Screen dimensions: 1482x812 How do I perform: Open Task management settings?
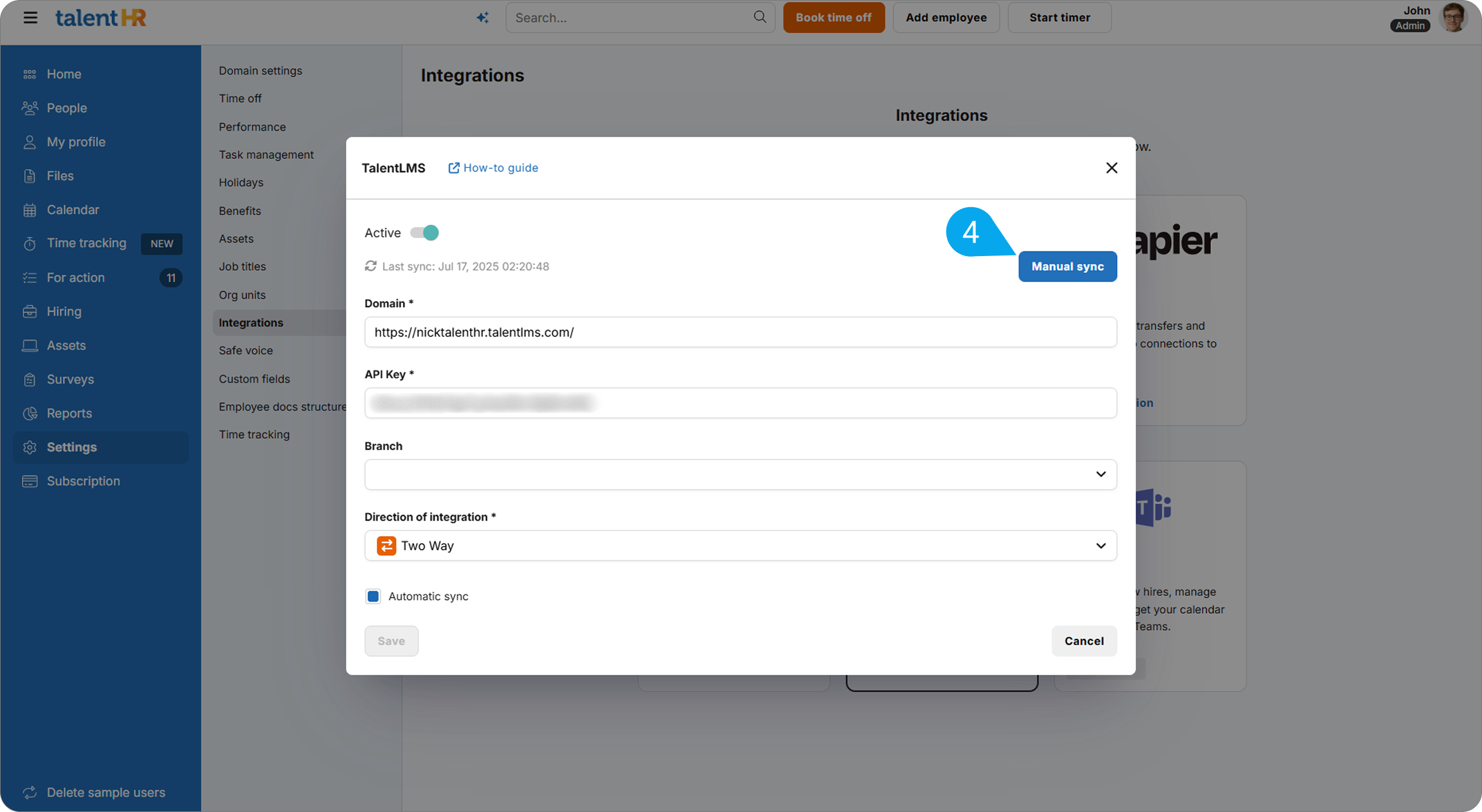pyautogui.click(x=266, y=154)
